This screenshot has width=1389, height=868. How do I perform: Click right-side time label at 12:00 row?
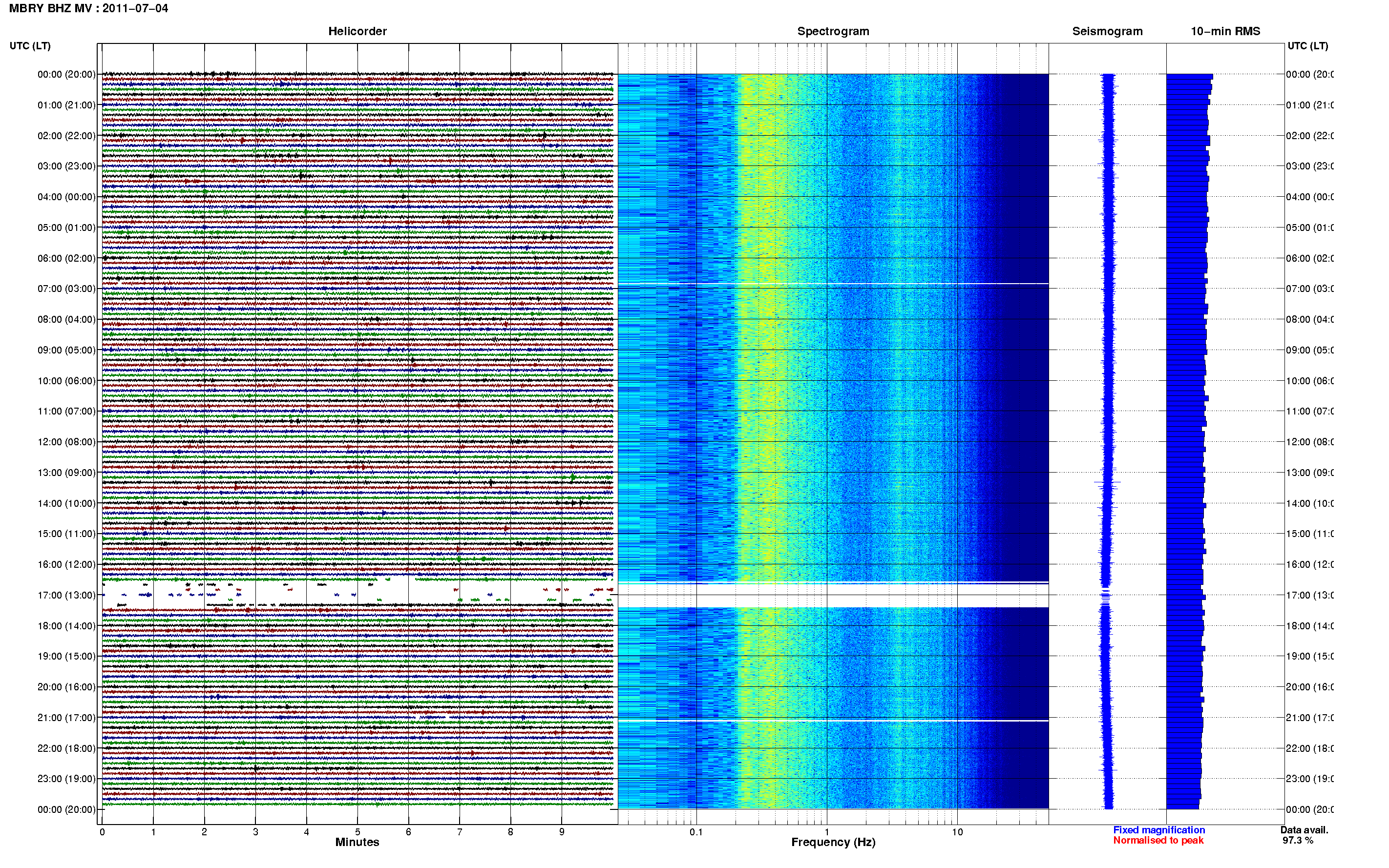[x=1309, y=442]
